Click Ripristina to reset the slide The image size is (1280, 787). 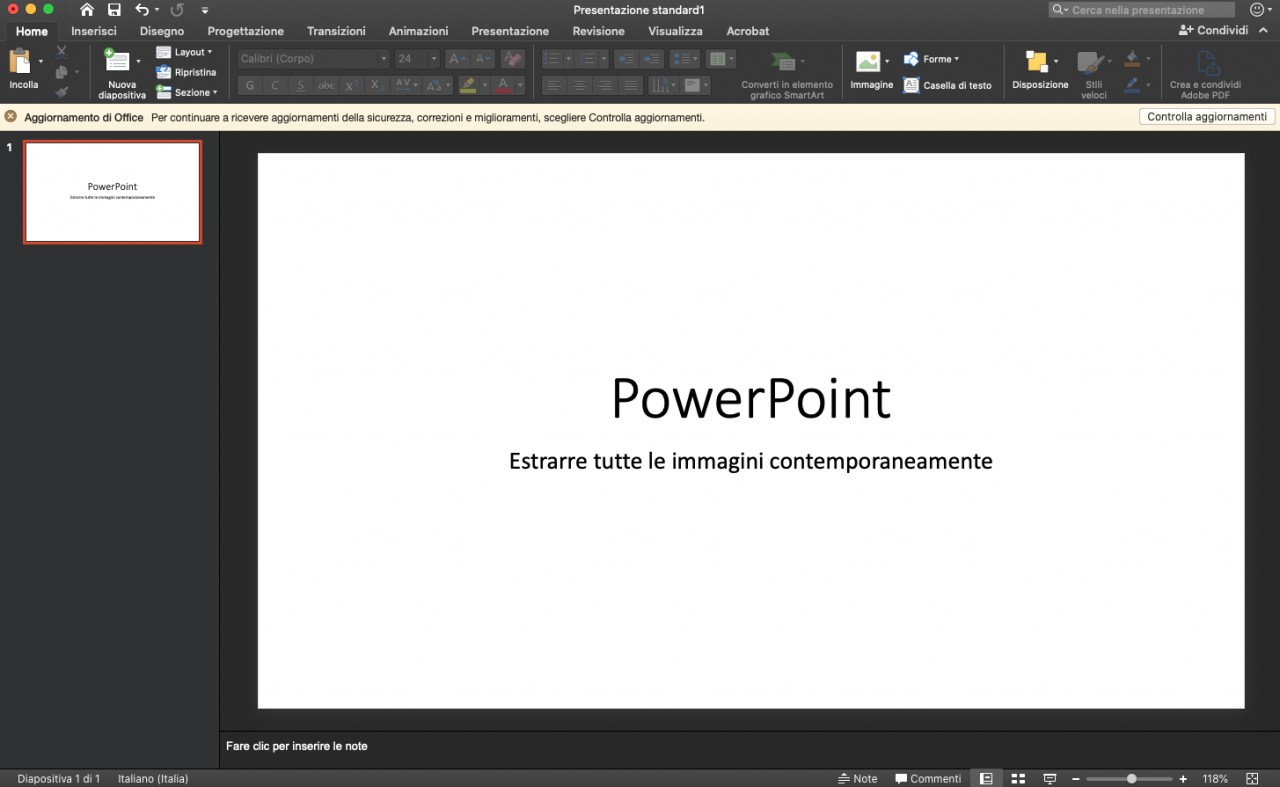(x=186, y=72)
